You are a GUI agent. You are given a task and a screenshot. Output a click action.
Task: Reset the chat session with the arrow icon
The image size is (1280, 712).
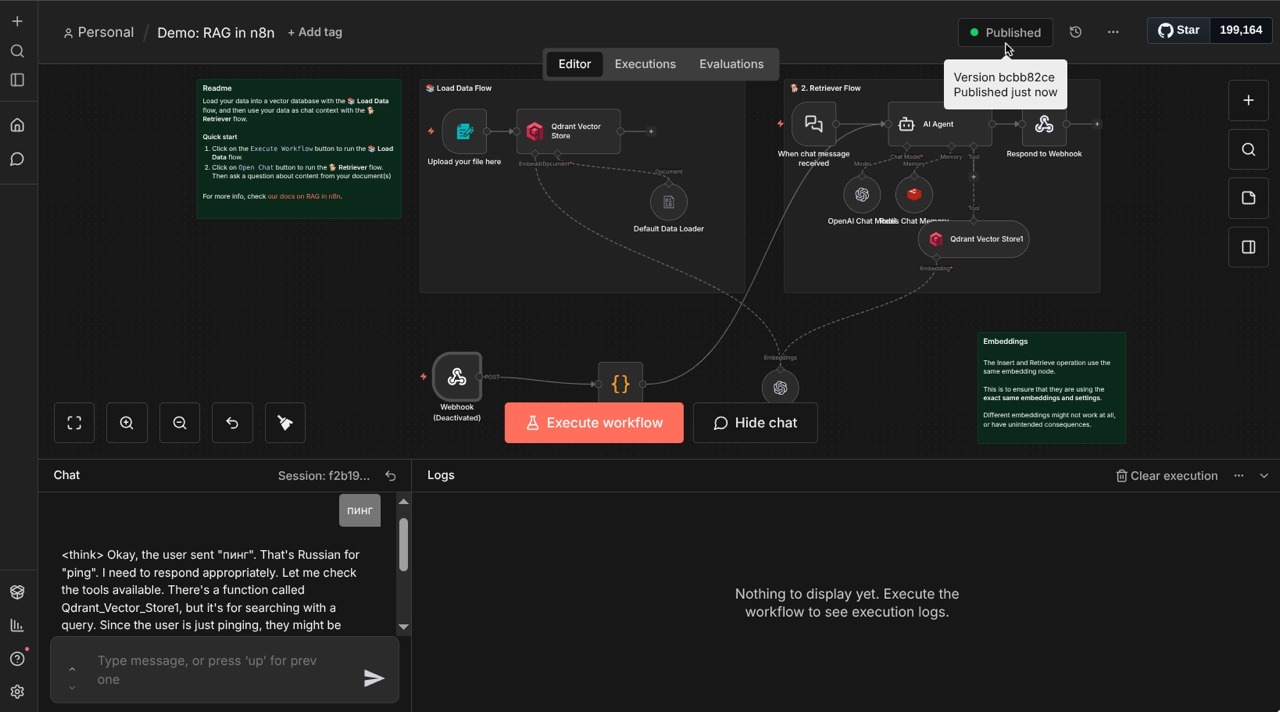pyautogui.click(x=391, y=476)
